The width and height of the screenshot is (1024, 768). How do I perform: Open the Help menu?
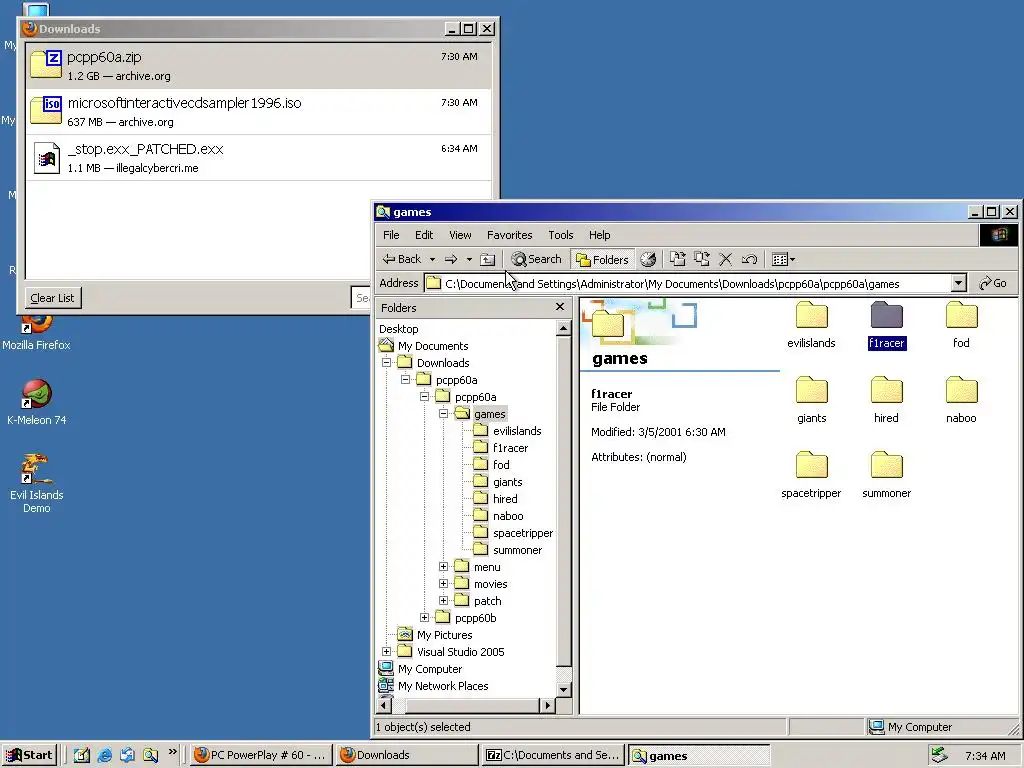(600, 235)
